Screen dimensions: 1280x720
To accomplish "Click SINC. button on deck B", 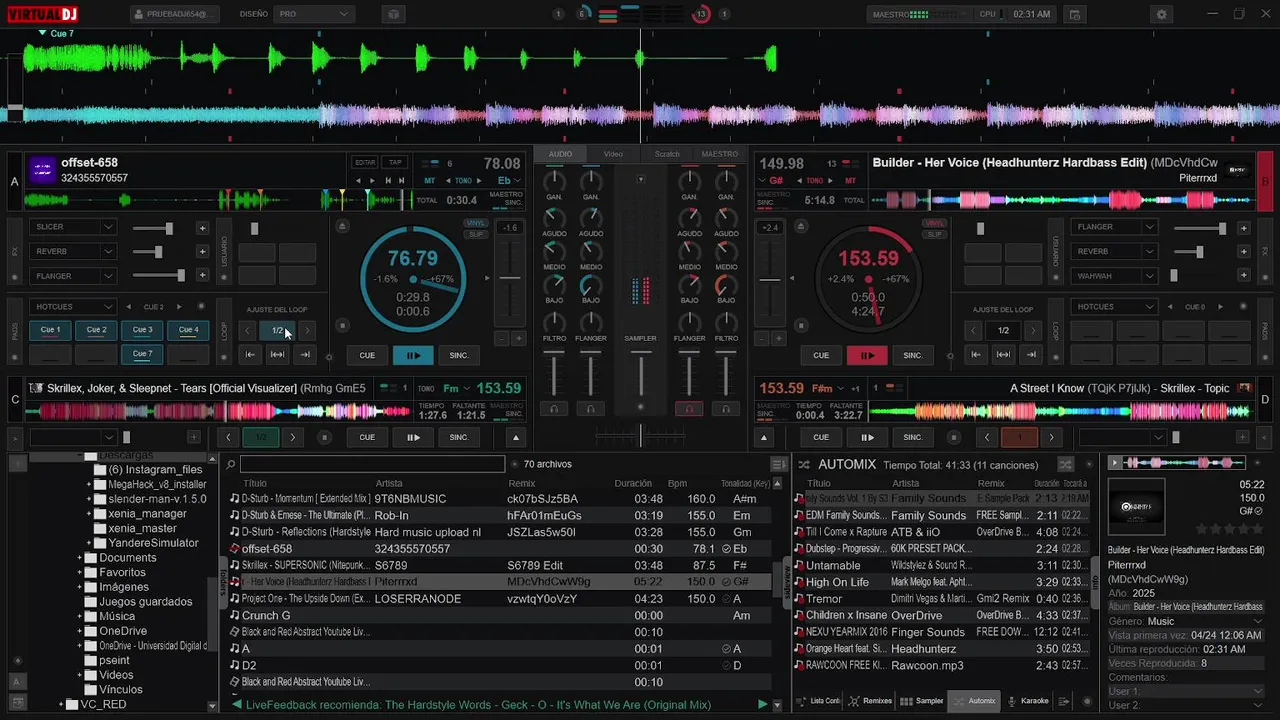I will pos(913,355).
